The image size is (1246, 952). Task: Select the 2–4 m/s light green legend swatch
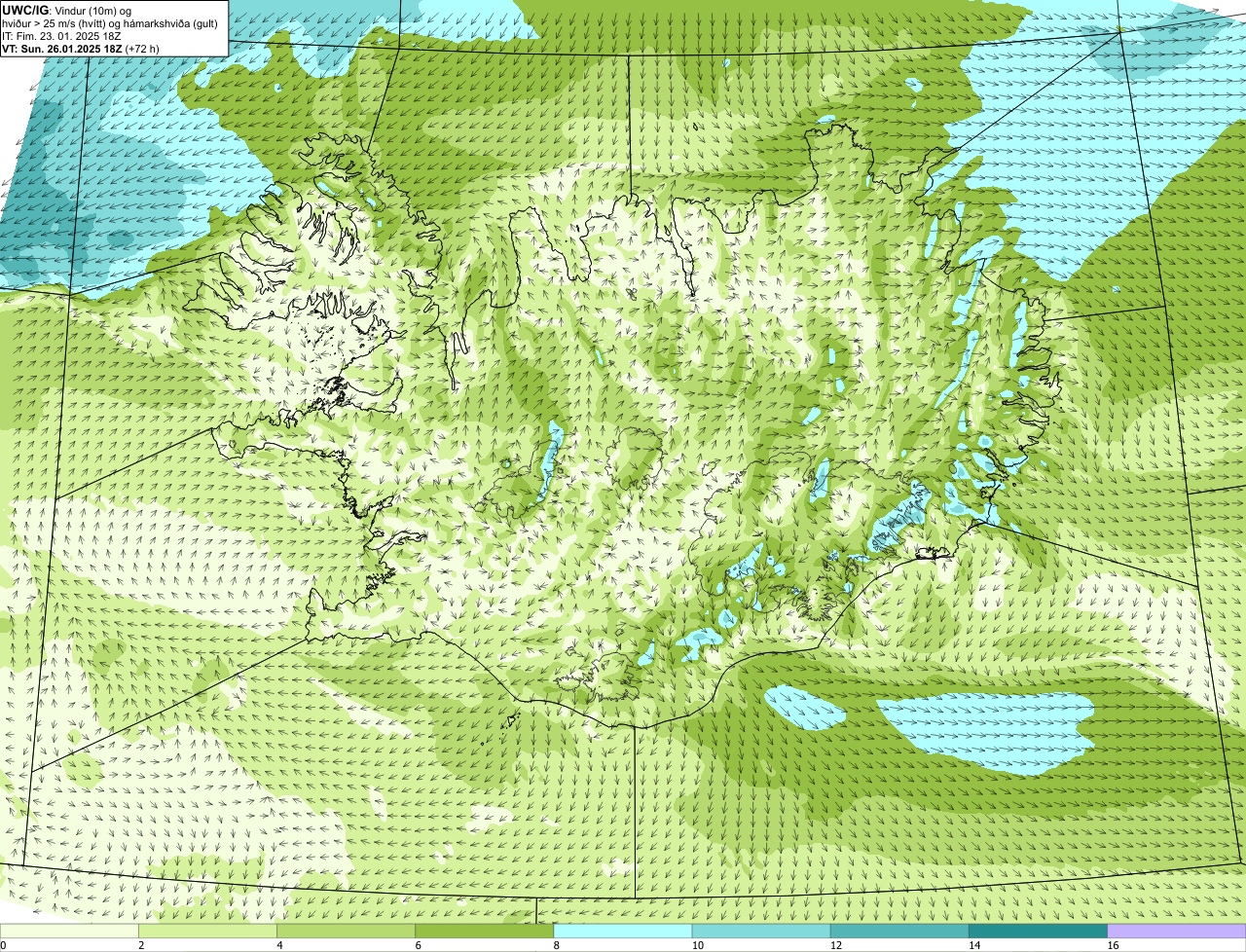pyautogui.click(x=207, y=932)
